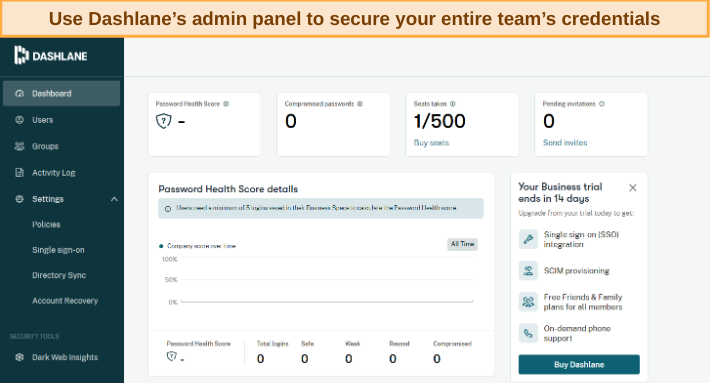This screenshot has height=383, width=710.
Task: Click the shield icon in top score card
Action: (x=163, y=121)
